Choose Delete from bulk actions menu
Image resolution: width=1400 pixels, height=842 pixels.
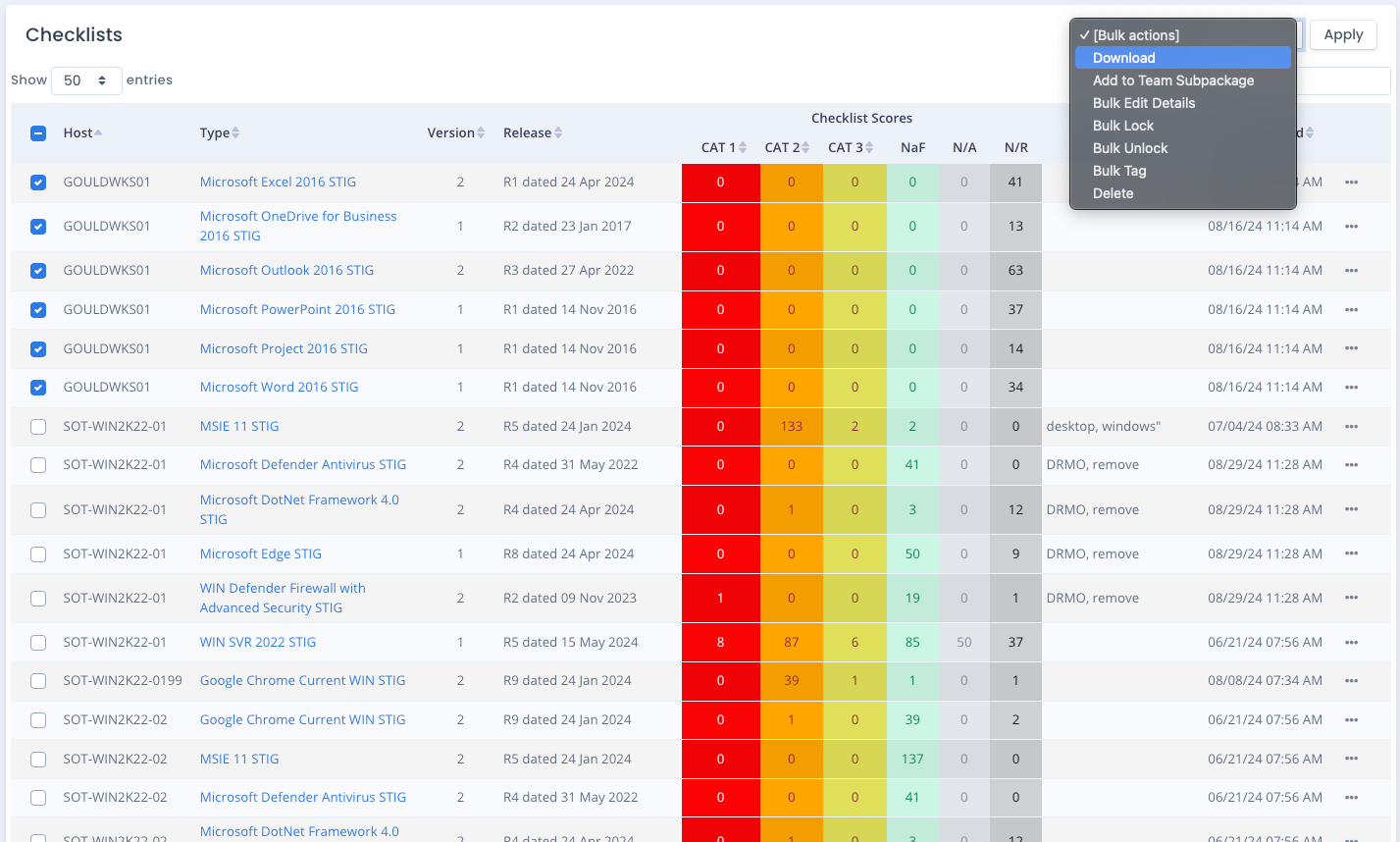point(1183,193)
